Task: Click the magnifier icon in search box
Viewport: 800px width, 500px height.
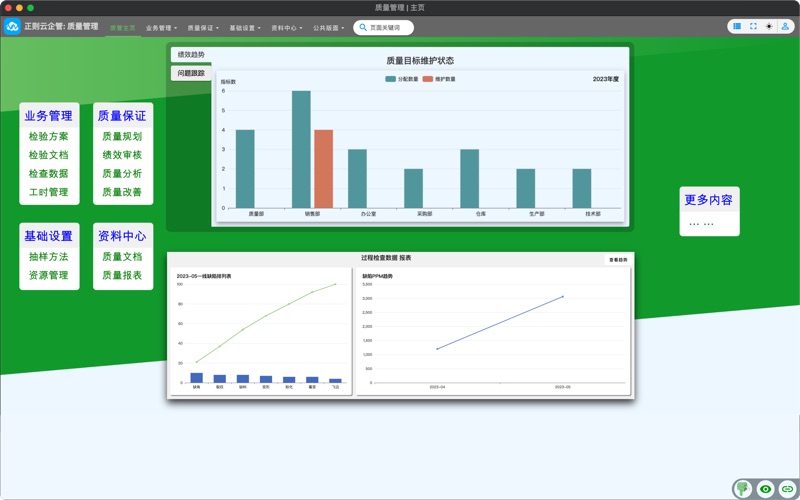Action: pyautogui.click(x=363, y=28)
